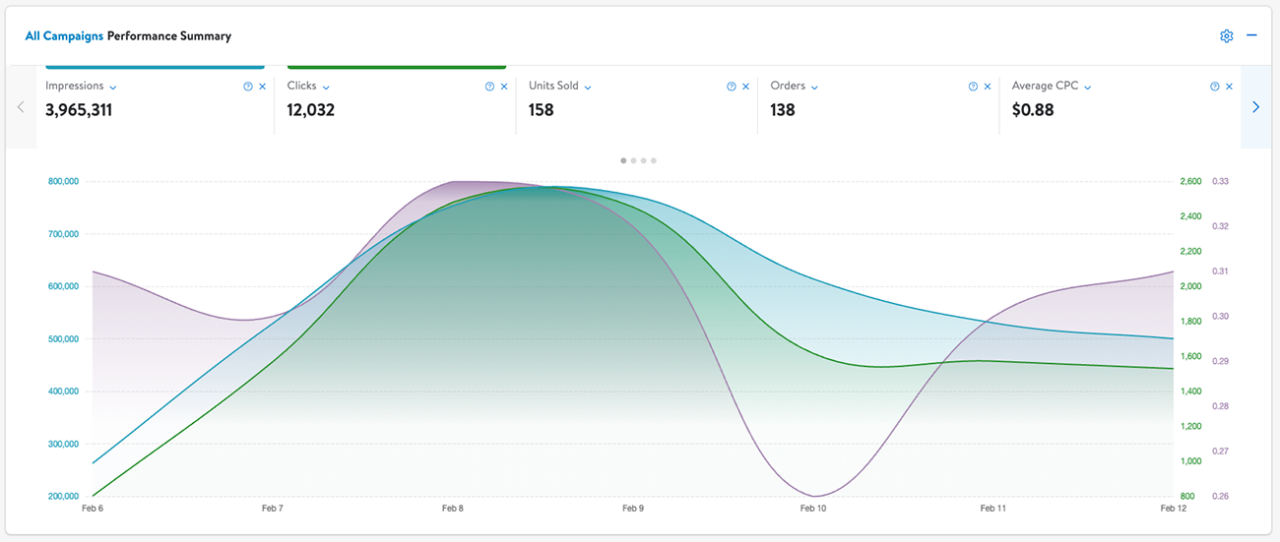
Task: Select the second pagination dot
Action: tap(634, 160)
